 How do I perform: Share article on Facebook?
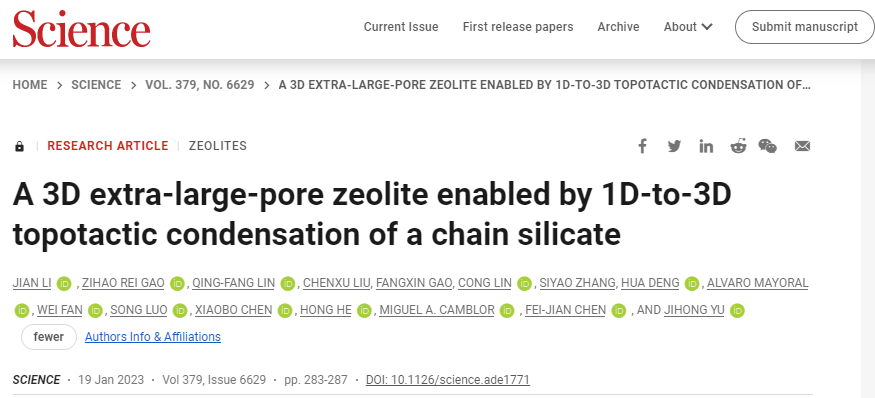[642, 146]
